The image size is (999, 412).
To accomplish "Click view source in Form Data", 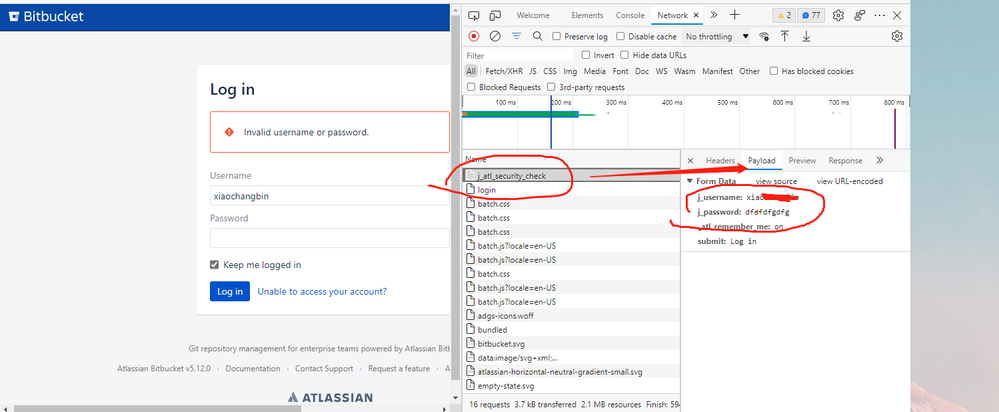I will pos(776,181).
